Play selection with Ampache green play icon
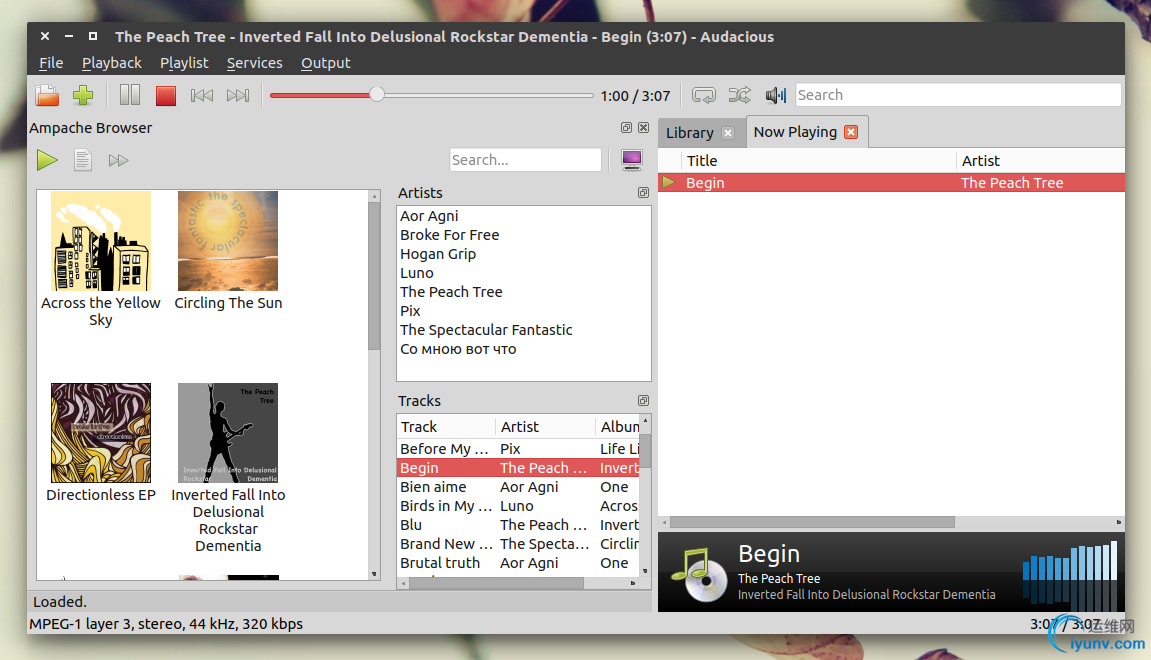 pos(47,159)
